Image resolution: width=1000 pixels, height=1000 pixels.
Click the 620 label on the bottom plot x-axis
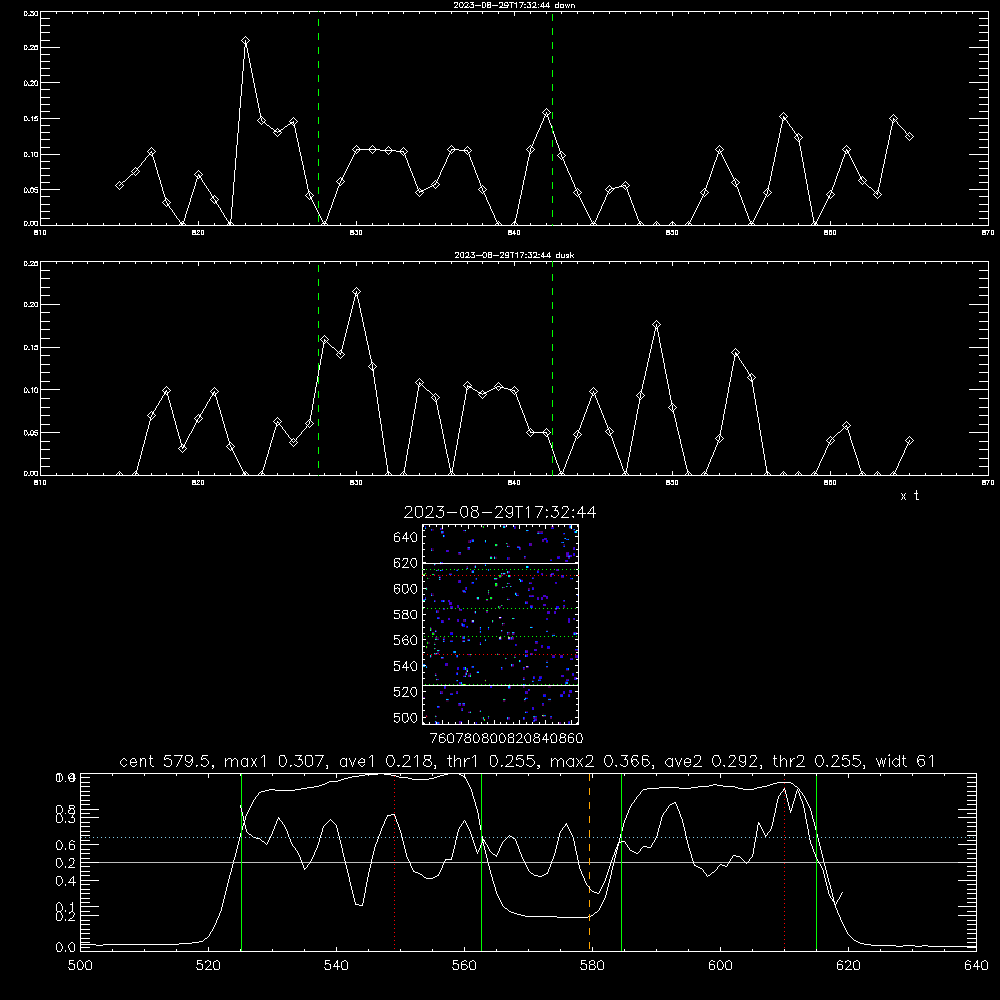[x=848, y=966]
